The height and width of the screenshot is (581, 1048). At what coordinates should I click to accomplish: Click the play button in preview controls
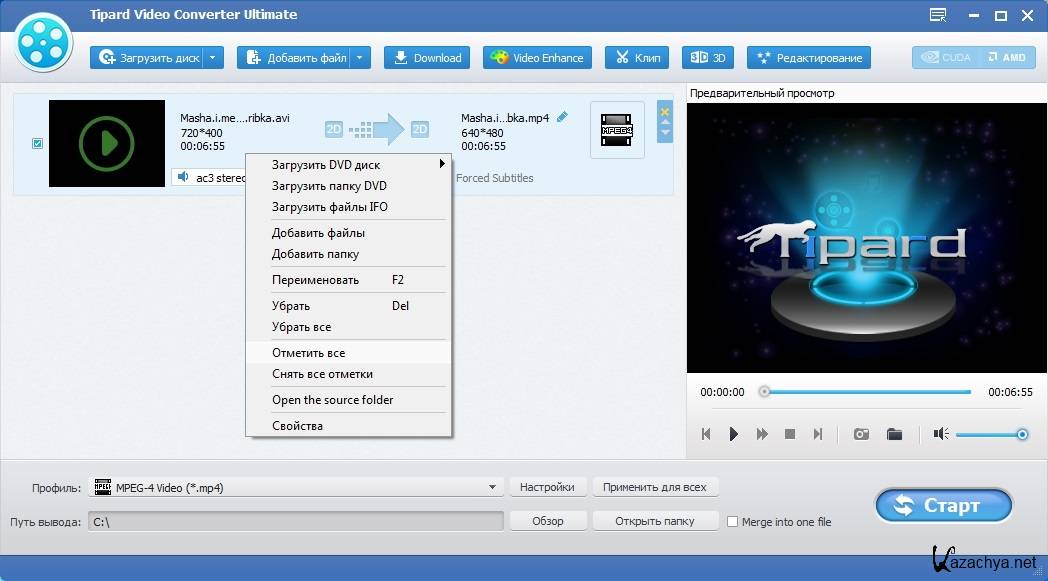tap(733, 434)
